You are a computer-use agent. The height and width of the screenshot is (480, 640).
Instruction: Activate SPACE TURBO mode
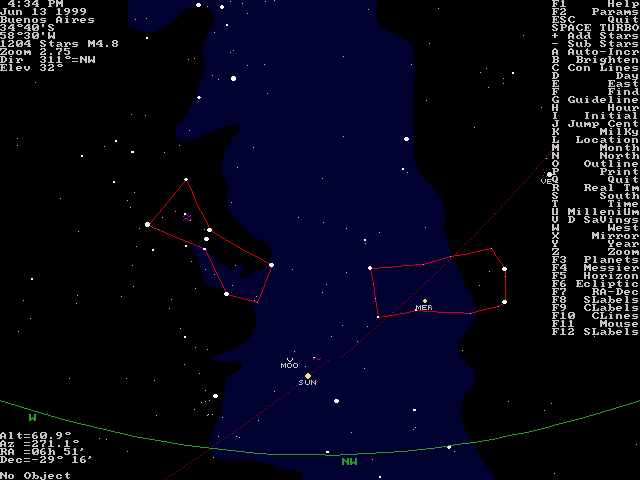(596, 28)
